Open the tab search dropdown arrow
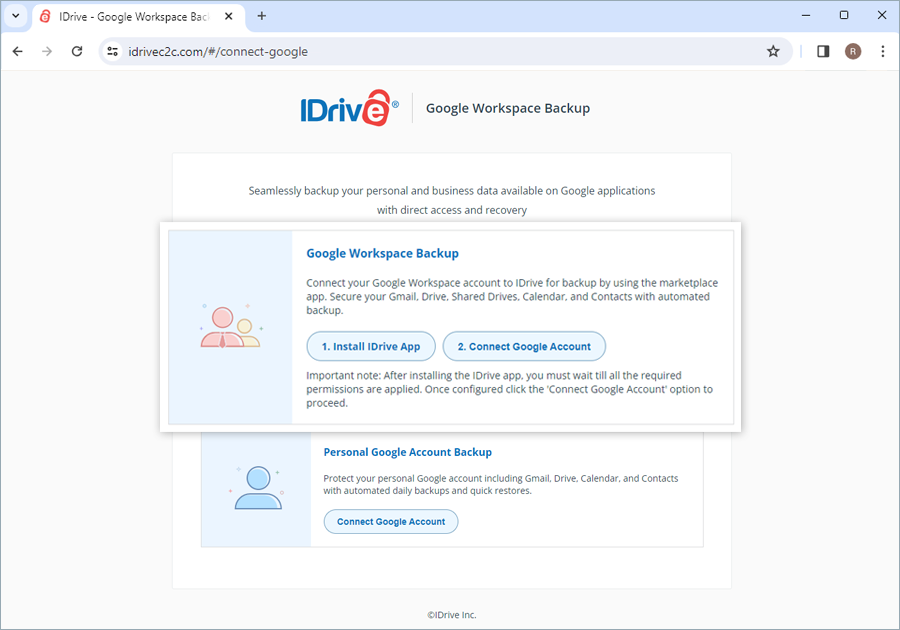The width and height of the screenshot is (900, 630). coord(16,16)
